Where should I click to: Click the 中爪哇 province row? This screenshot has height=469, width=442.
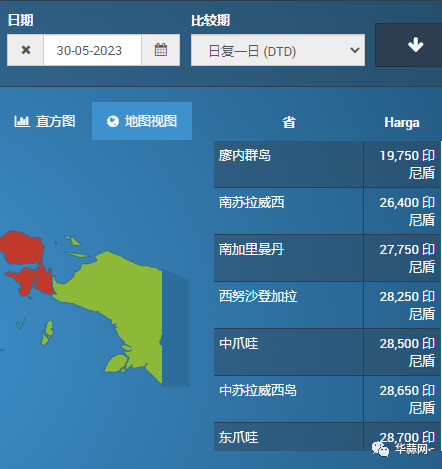(x=327, y=352)
